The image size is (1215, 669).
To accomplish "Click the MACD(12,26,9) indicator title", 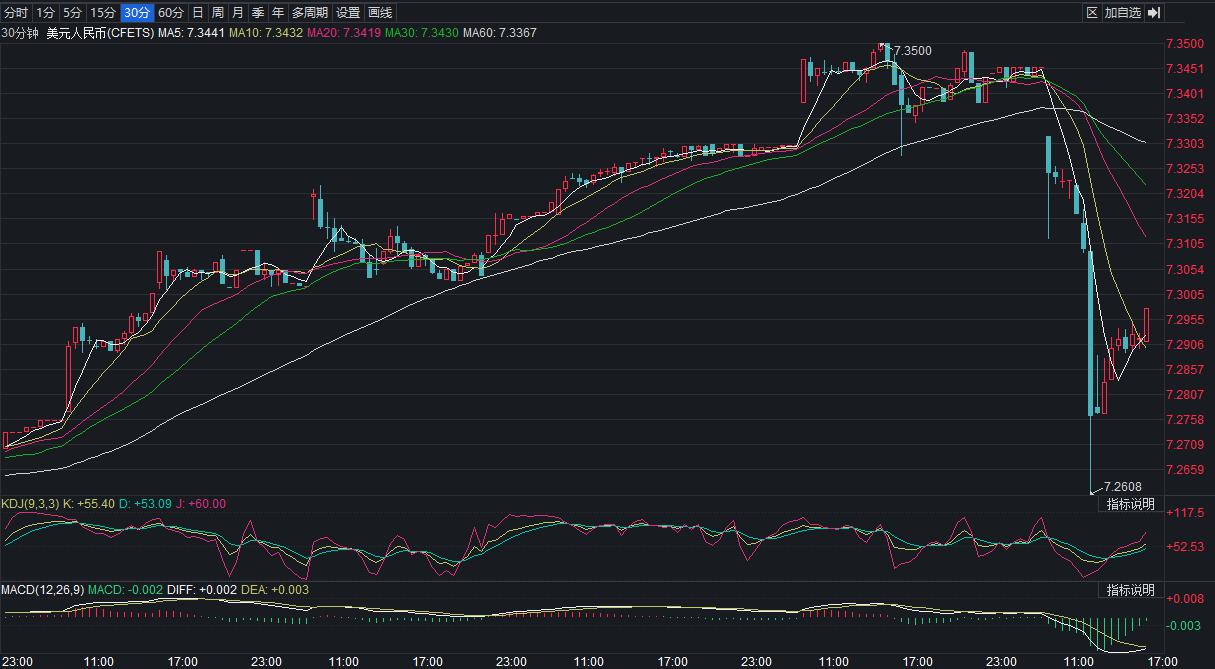I will coord(43,590).
